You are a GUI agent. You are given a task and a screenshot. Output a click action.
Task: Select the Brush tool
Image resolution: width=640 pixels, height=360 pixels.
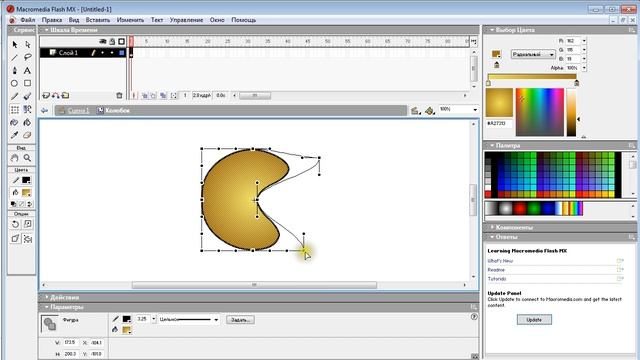[27, 96]
